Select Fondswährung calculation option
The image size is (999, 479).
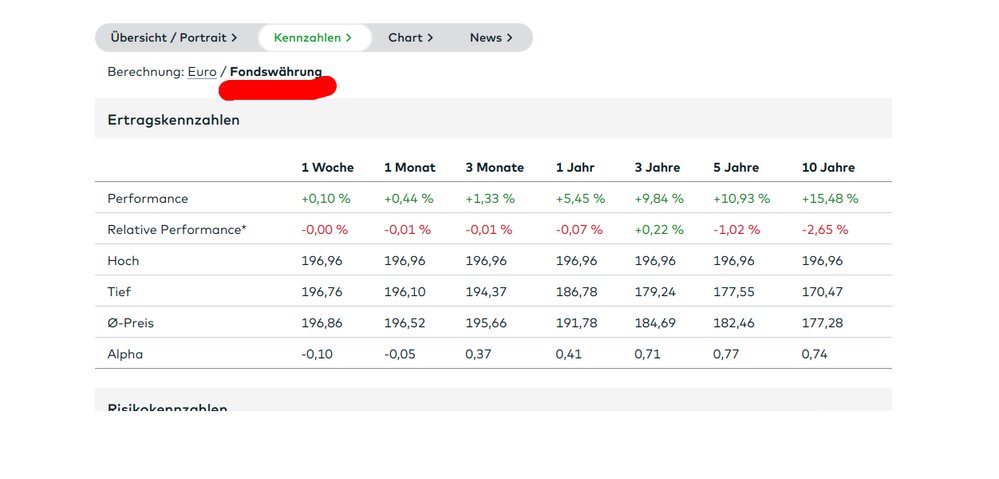point(276,72)
